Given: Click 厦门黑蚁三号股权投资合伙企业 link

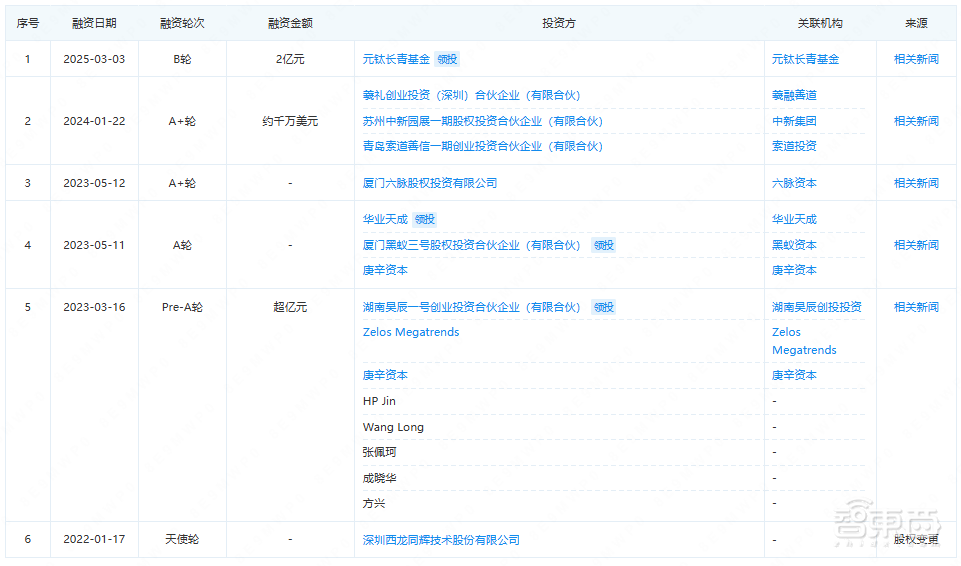Looking at the screenshot, I should [x=471, y=245].
